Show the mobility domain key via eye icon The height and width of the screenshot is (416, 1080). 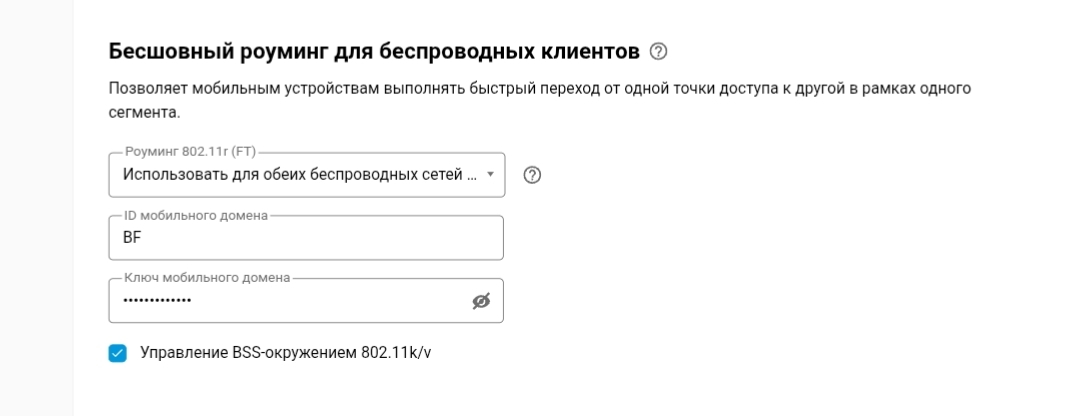(481, 301)
